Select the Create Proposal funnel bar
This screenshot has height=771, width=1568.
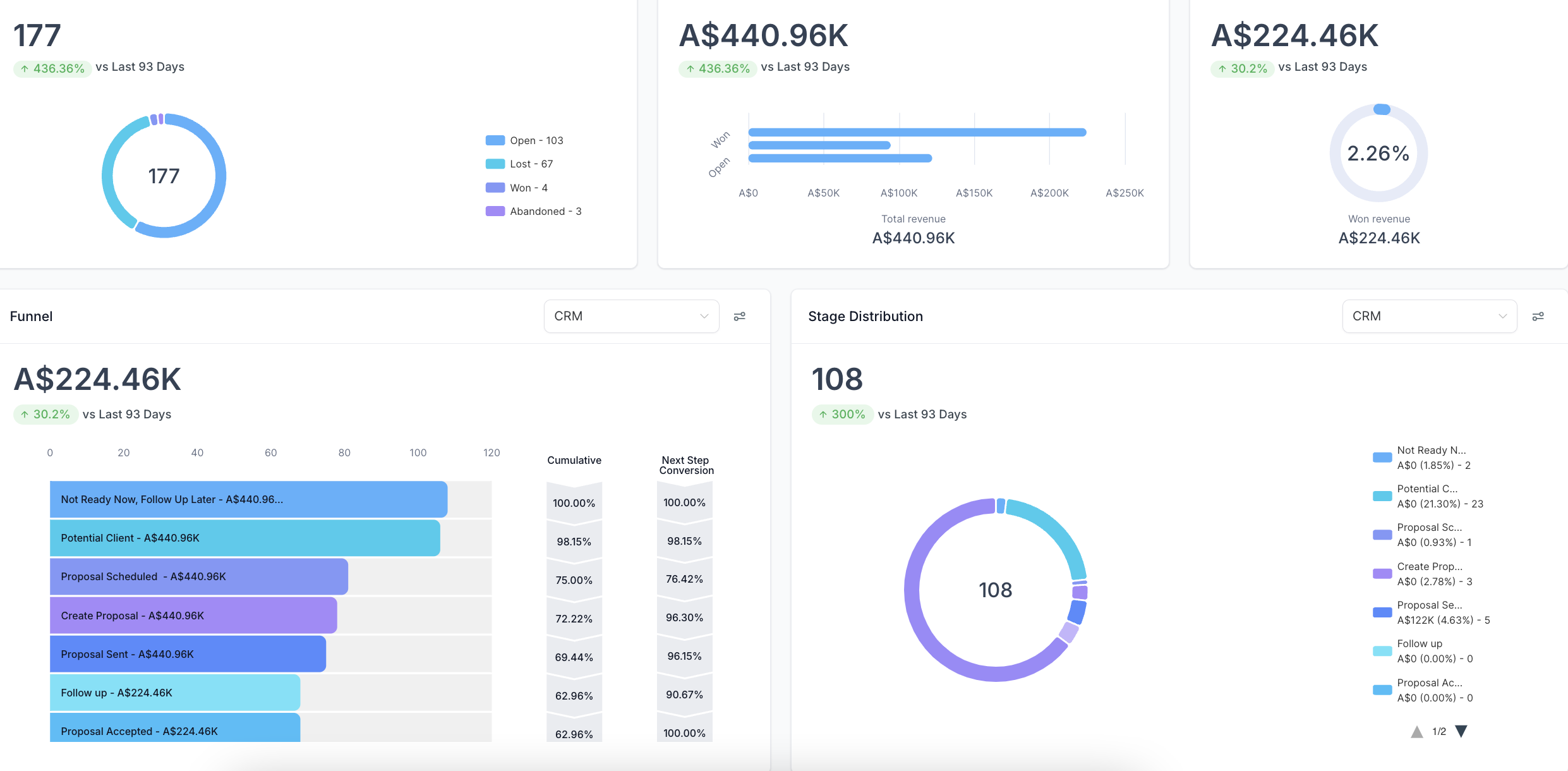[x=193, y=616]
